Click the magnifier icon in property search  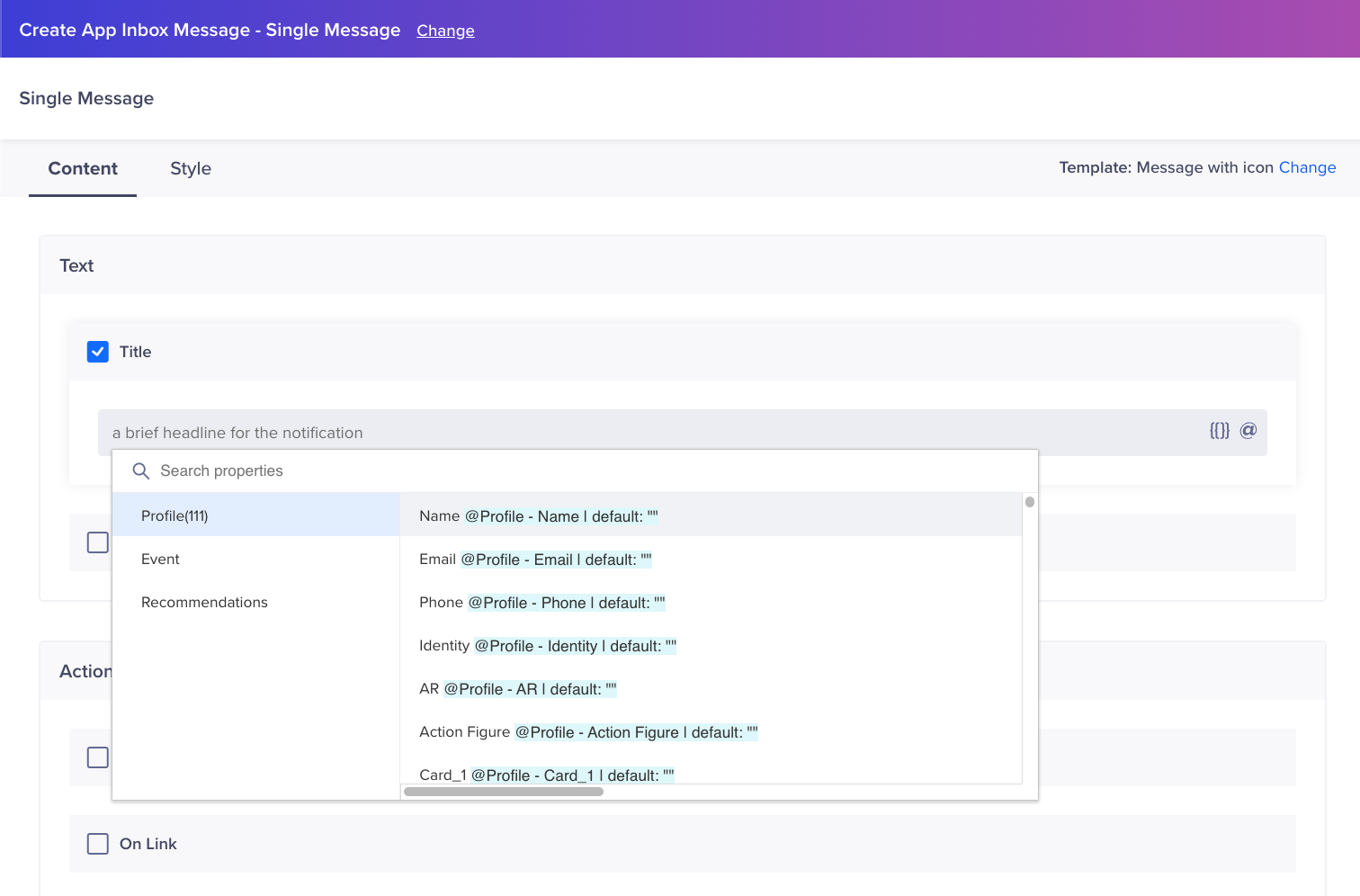(x=141, y=470)
